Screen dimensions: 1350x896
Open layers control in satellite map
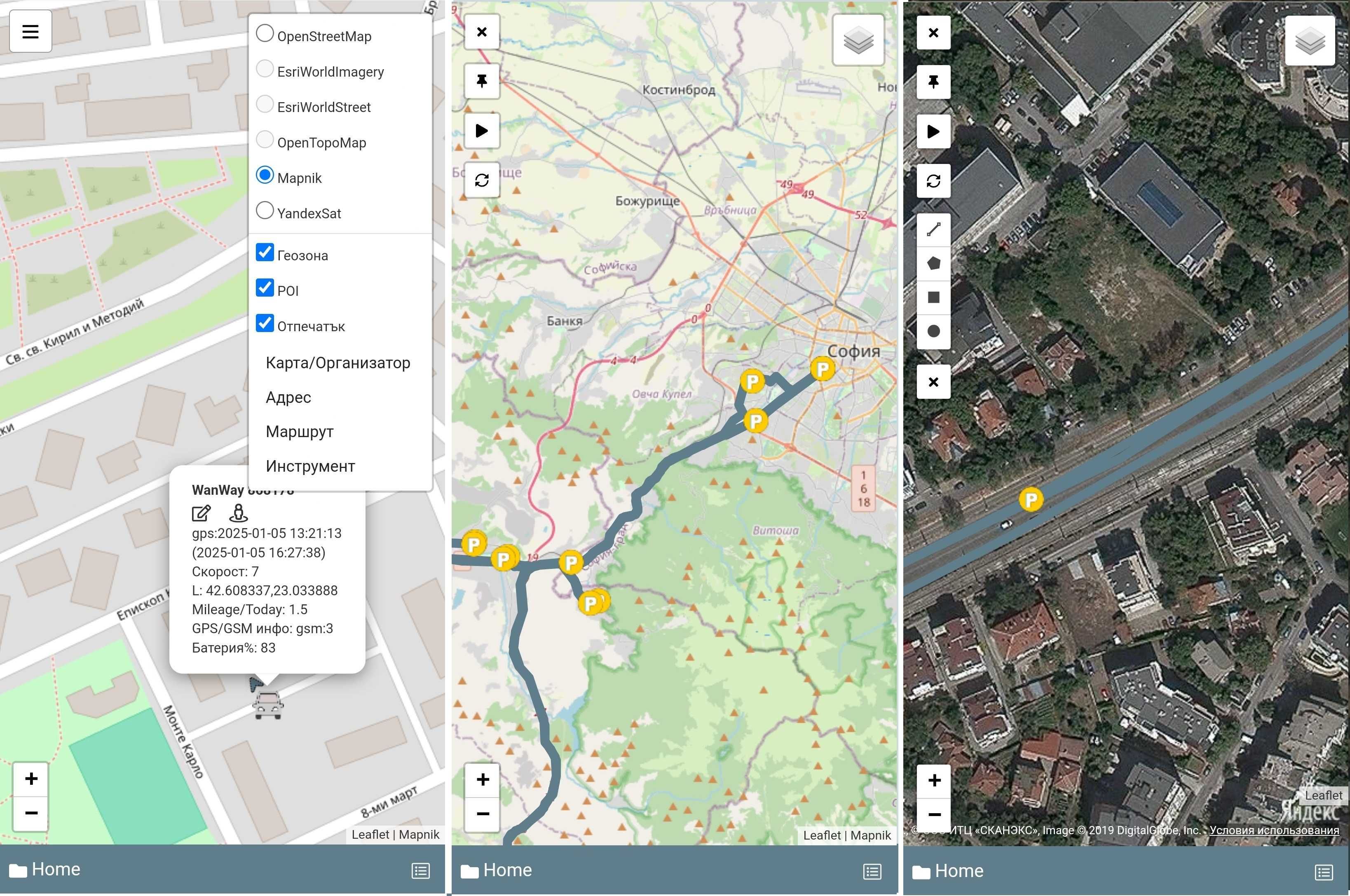[x=1310, y=41]
